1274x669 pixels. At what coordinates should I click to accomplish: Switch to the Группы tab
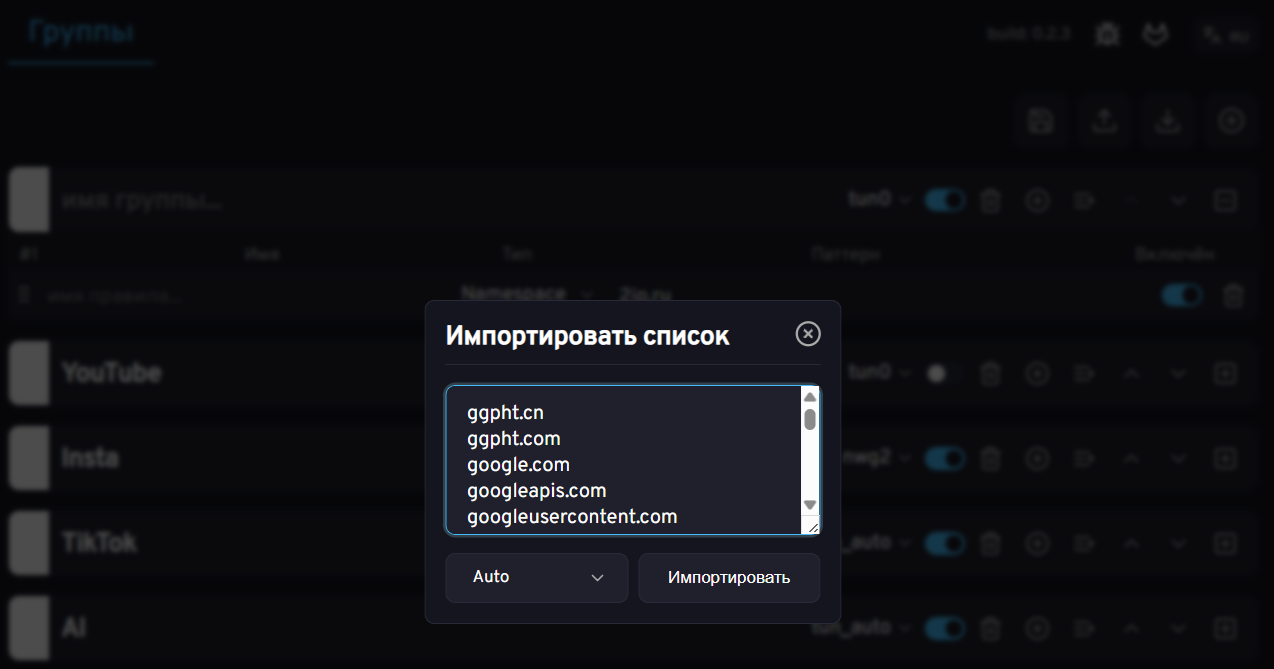[81, 32]
